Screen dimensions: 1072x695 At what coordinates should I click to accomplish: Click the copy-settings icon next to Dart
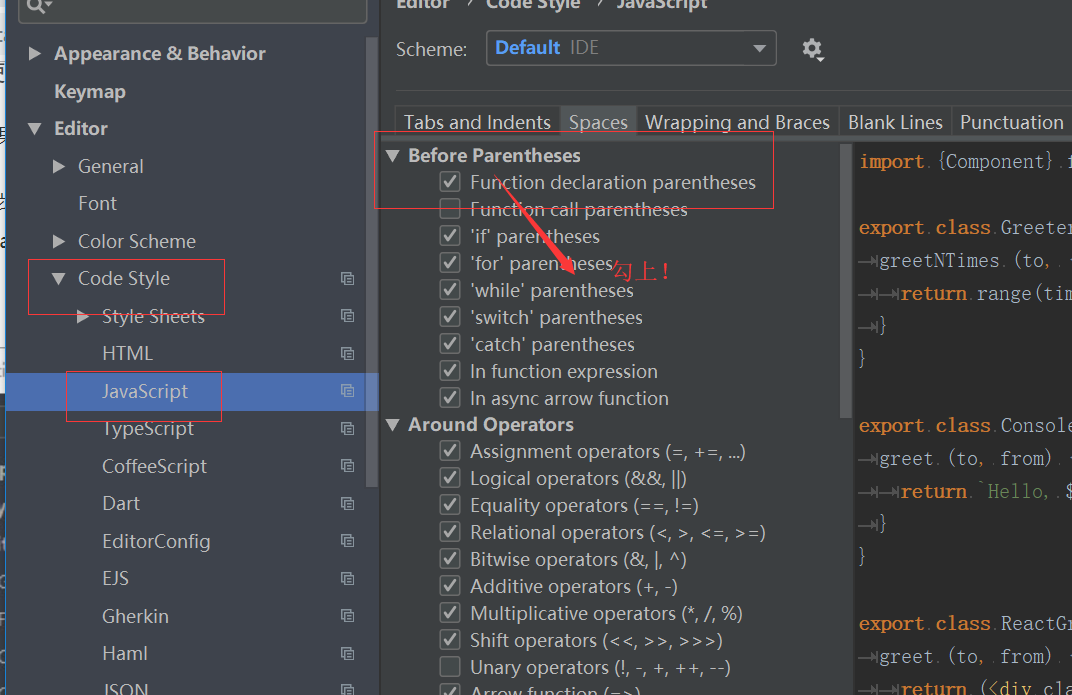pos(347,503)
